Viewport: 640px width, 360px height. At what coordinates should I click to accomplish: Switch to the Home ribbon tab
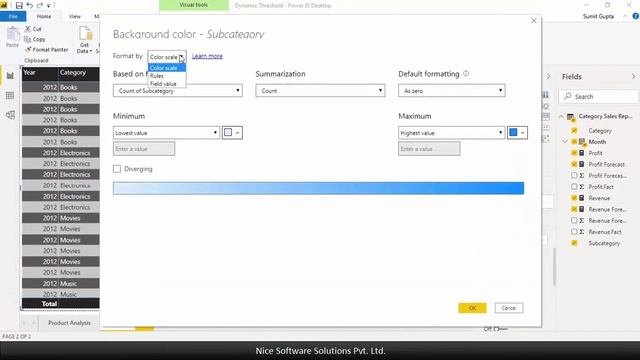point(44,16)
